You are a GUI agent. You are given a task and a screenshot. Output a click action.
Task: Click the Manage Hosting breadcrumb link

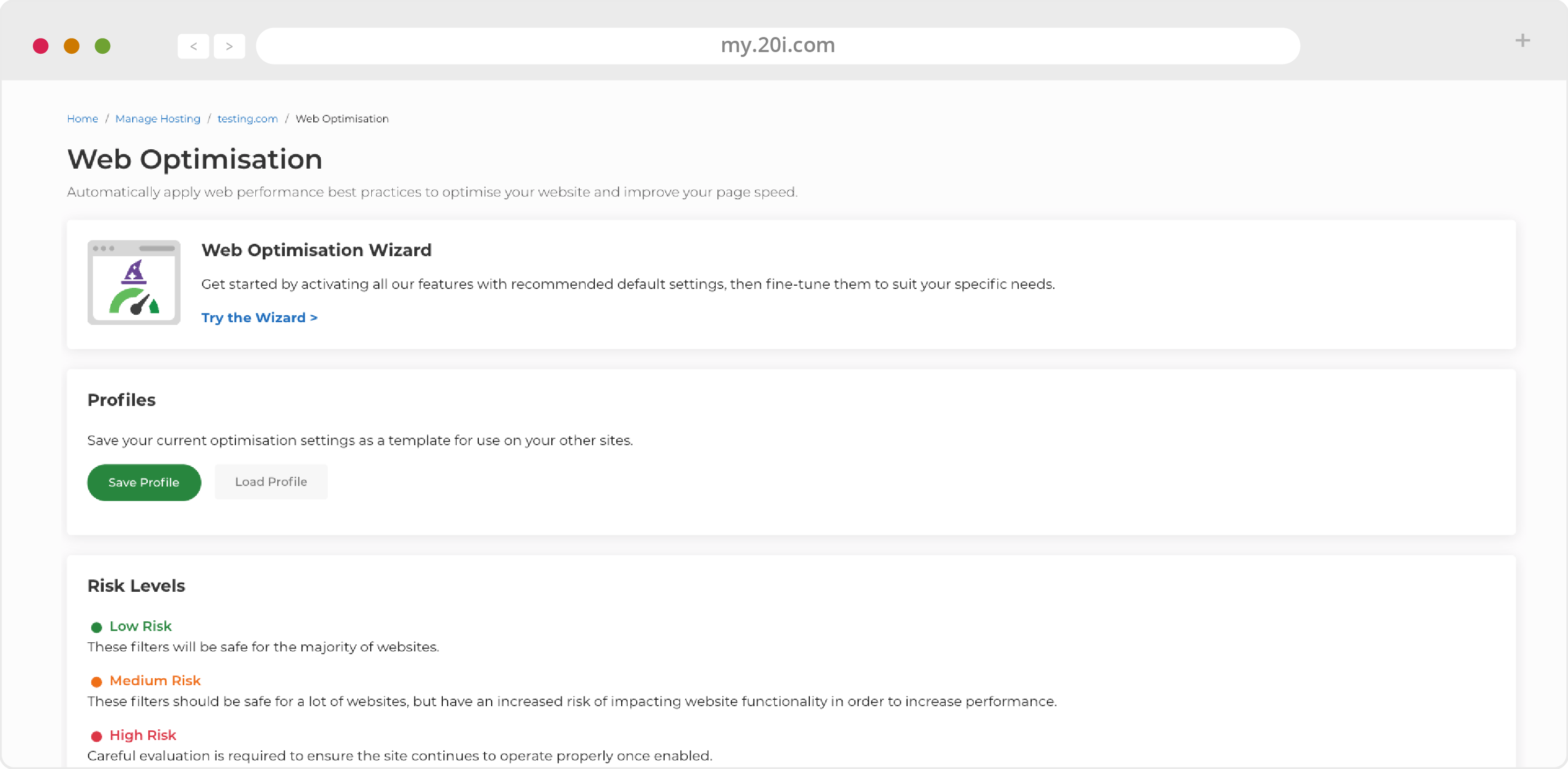pos(157,118)
